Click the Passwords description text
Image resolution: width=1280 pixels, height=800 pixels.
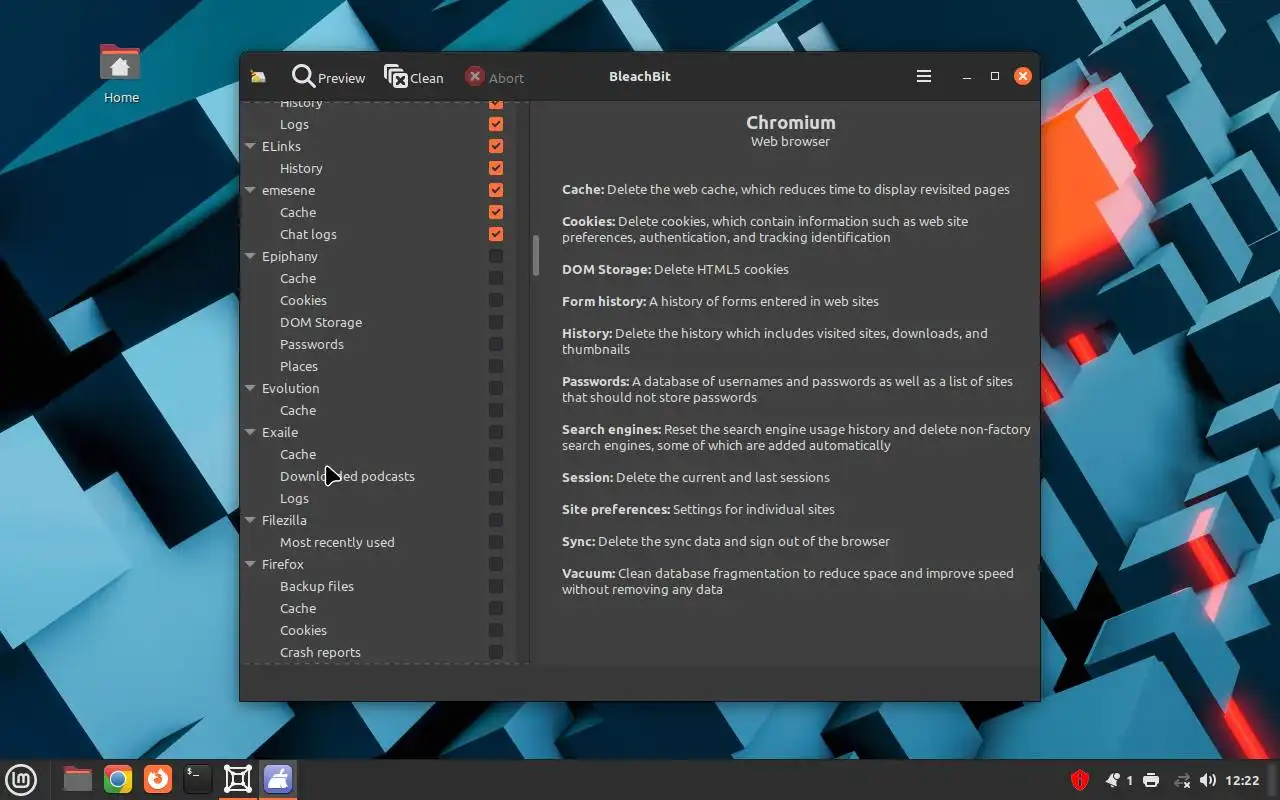pos(787,389)
